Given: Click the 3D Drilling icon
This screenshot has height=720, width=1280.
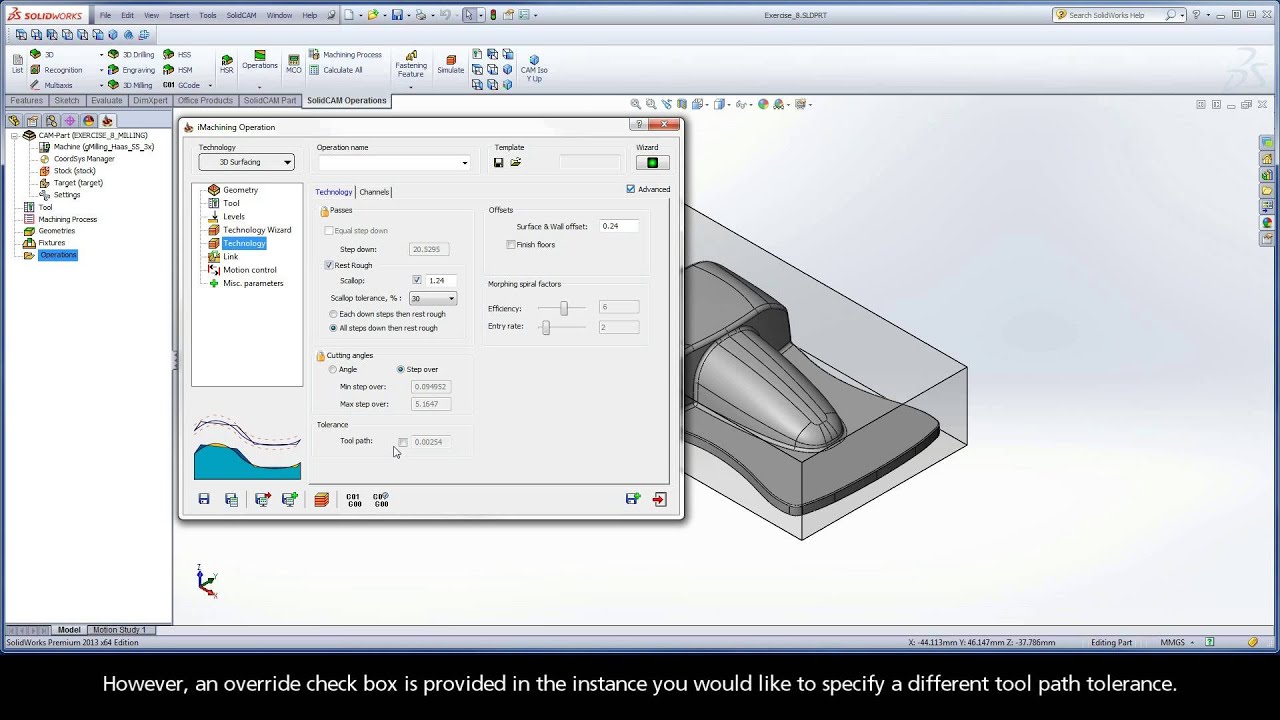Looking at the screenshot, I should pyautogui.click(x=114, y=54).
